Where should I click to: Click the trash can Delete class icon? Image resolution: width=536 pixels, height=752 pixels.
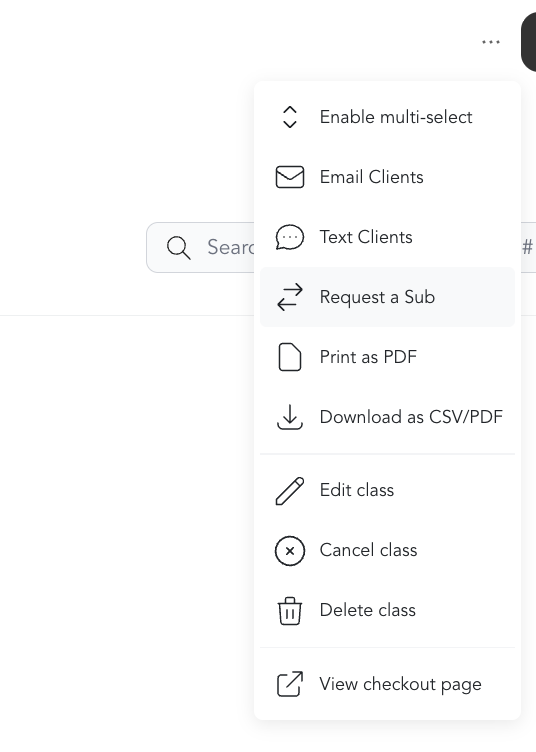pos(290,611)
